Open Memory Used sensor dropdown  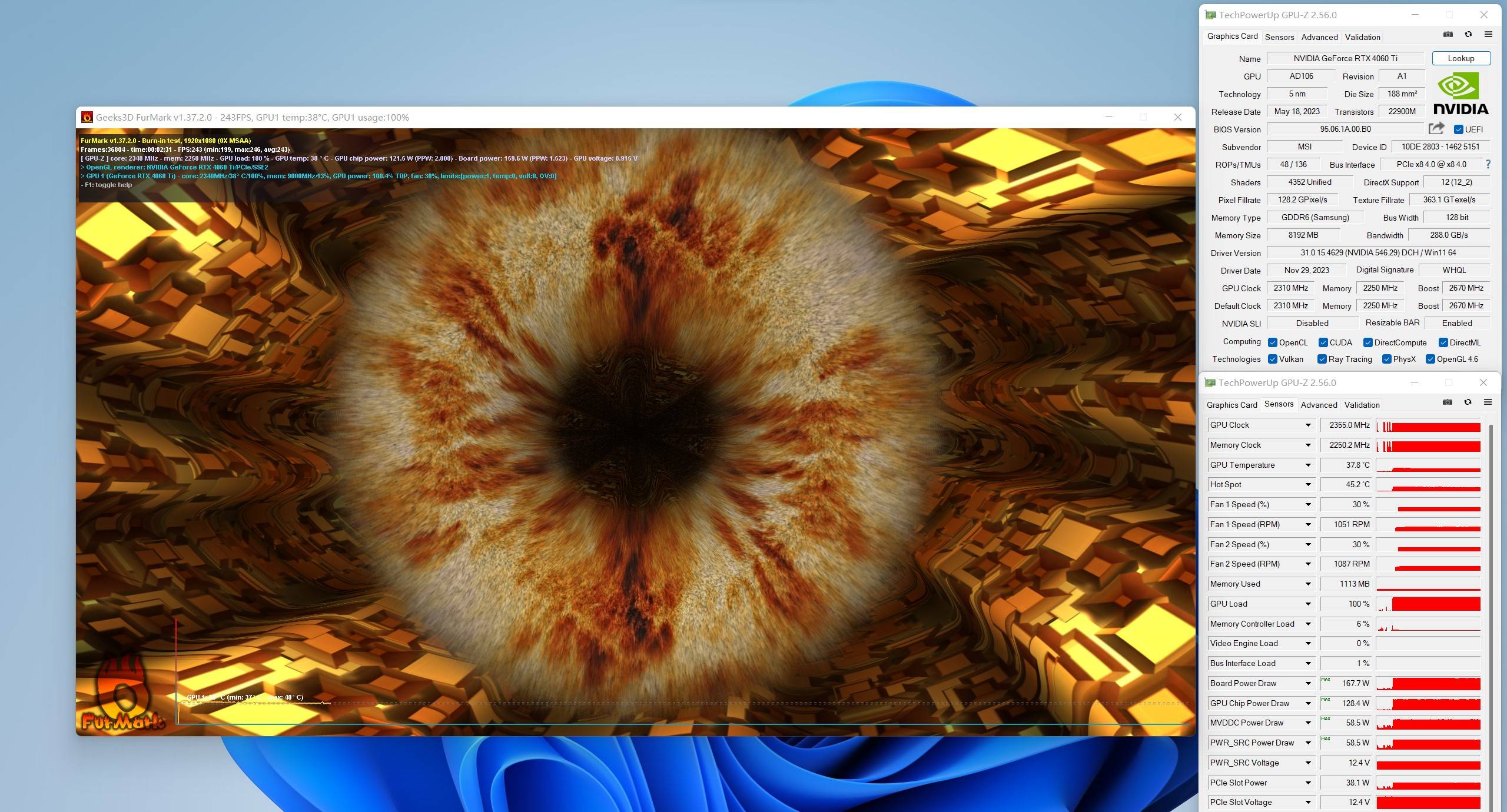coord(1308,584)
